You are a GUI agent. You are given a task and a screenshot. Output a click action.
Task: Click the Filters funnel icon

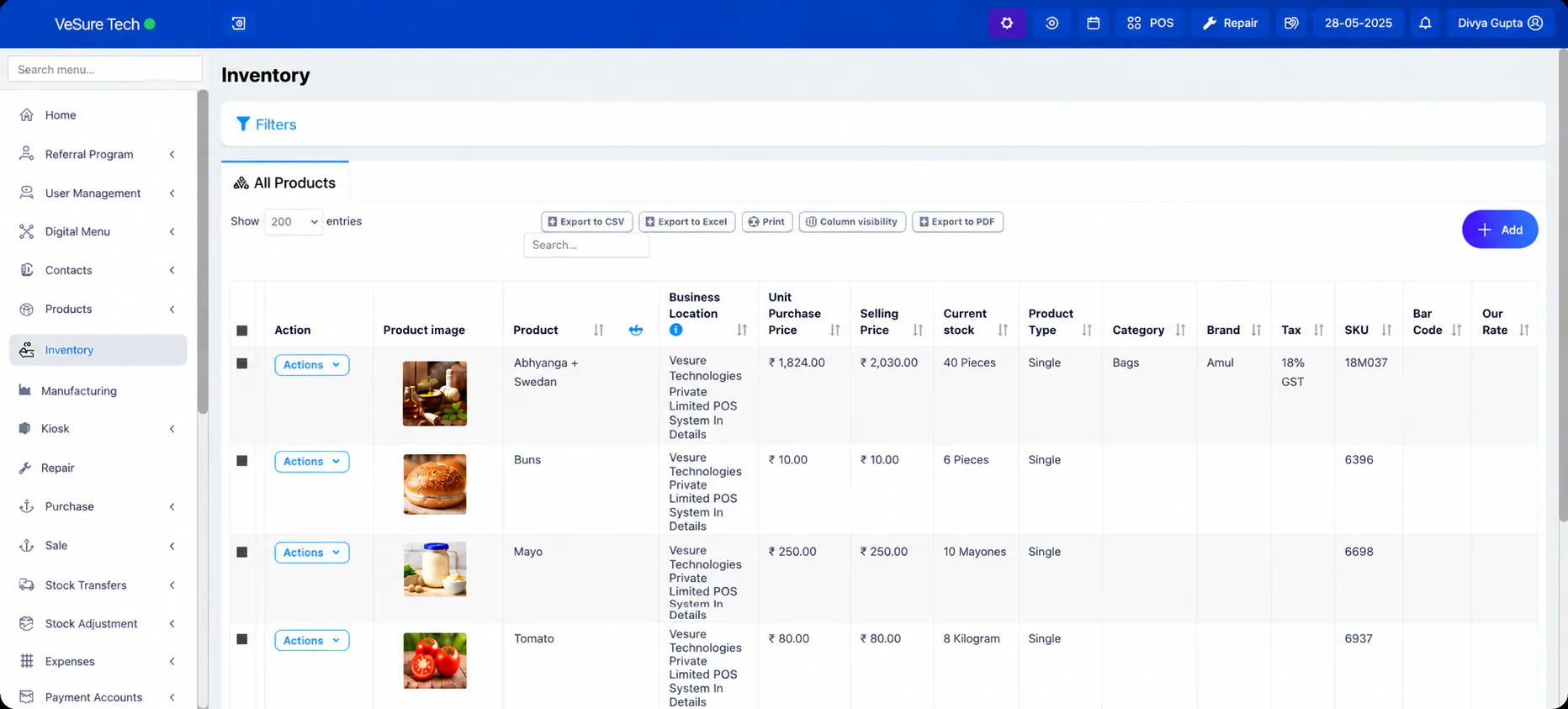243,124
